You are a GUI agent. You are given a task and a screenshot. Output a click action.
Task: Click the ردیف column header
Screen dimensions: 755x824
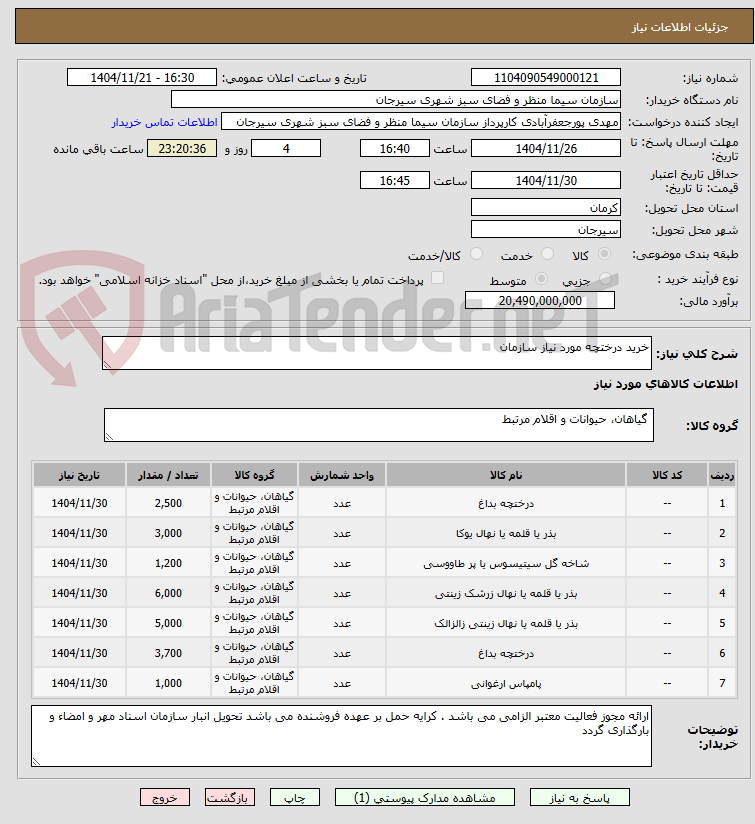(x=722, y=475)
